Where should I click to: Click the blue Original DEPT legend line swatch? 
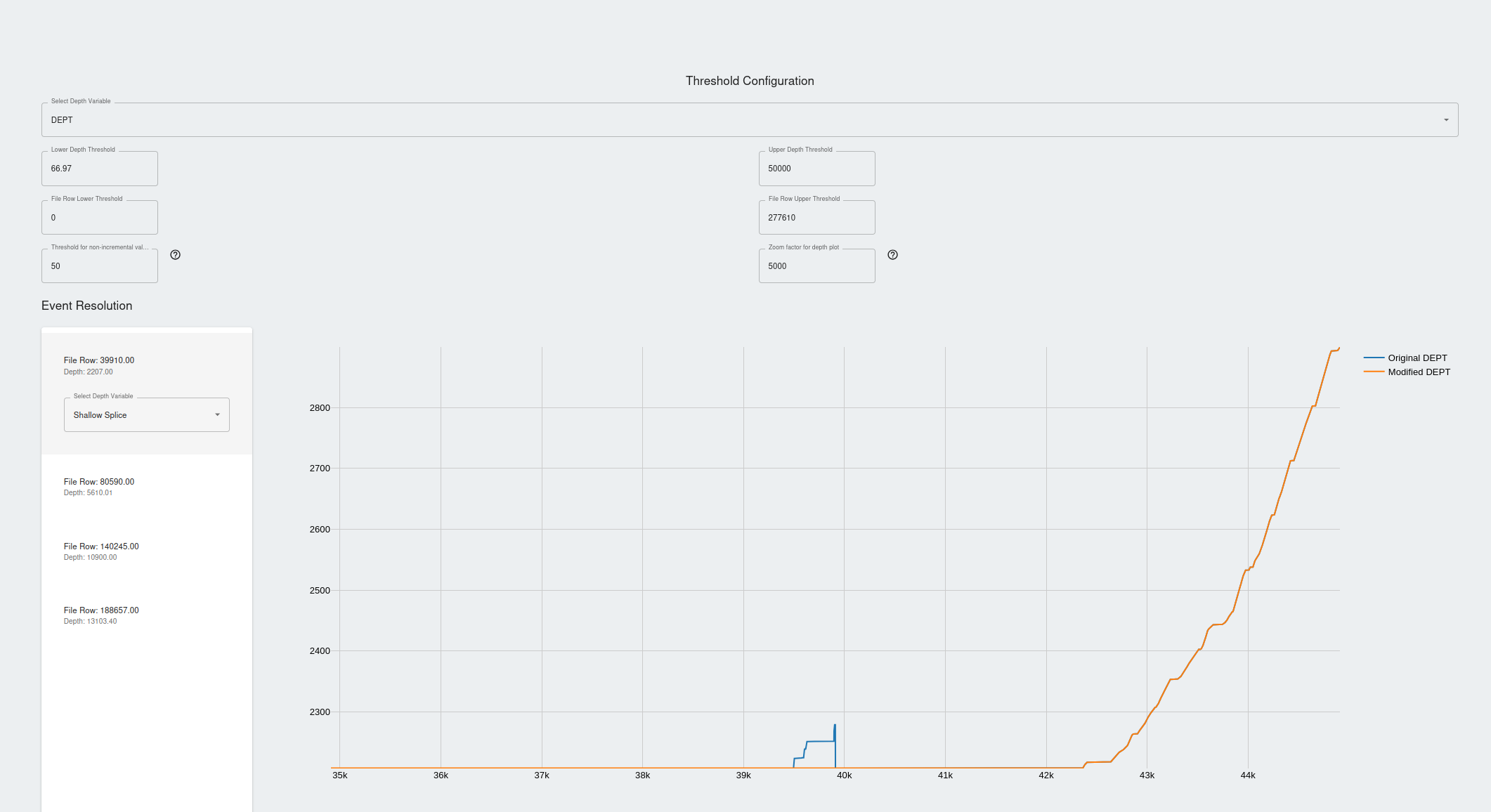pyautogui.click(x=1374, y=358)
